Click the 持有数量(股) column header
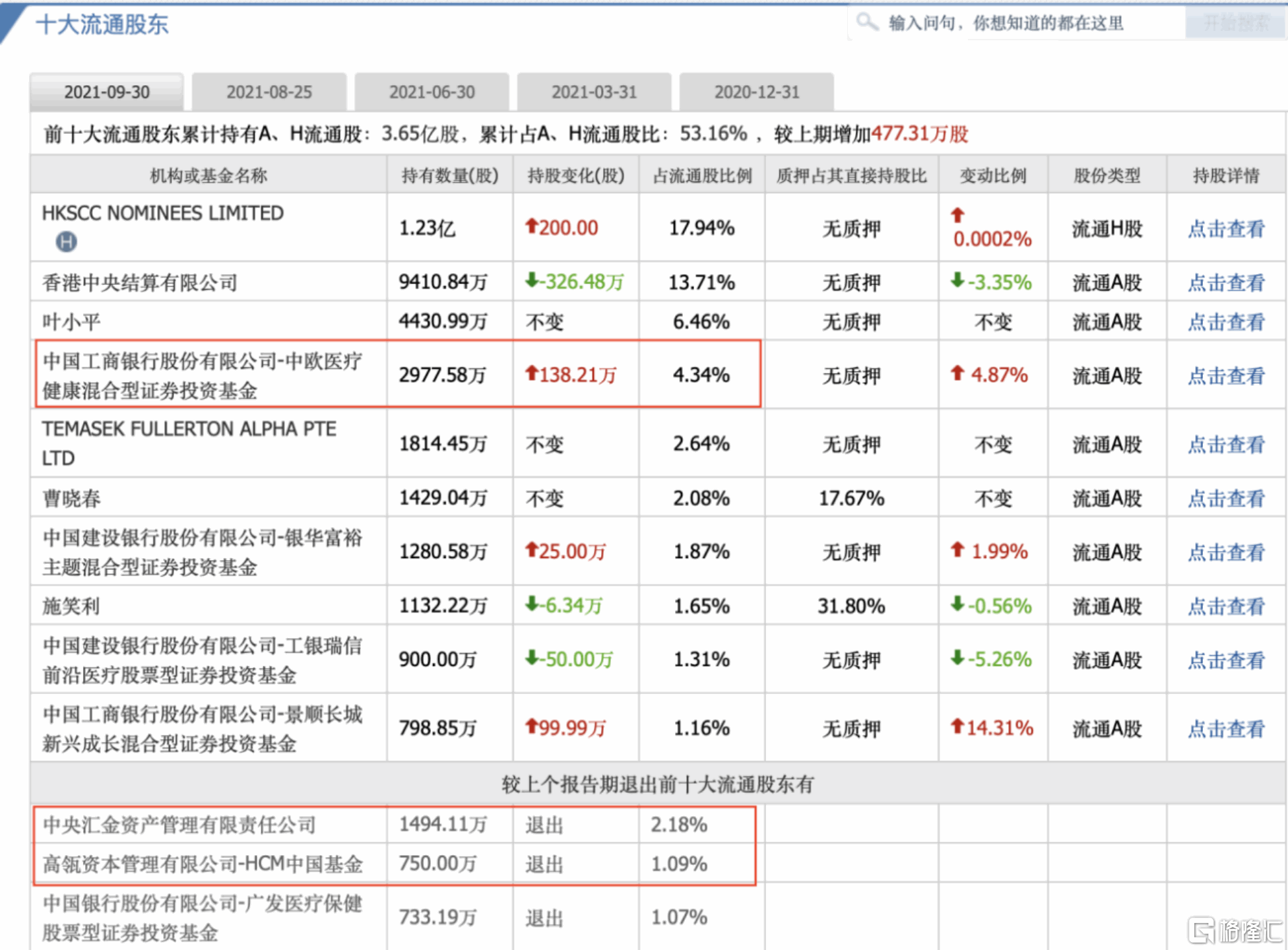Image resolution: width=1288 pixels, height=950 pixels. tap(450, 175)
